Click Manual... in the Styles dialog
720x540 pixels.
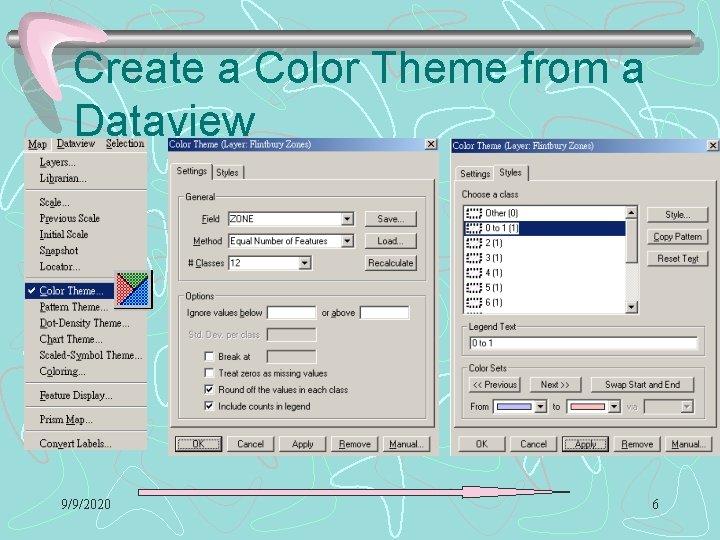[x=688, y=444]
